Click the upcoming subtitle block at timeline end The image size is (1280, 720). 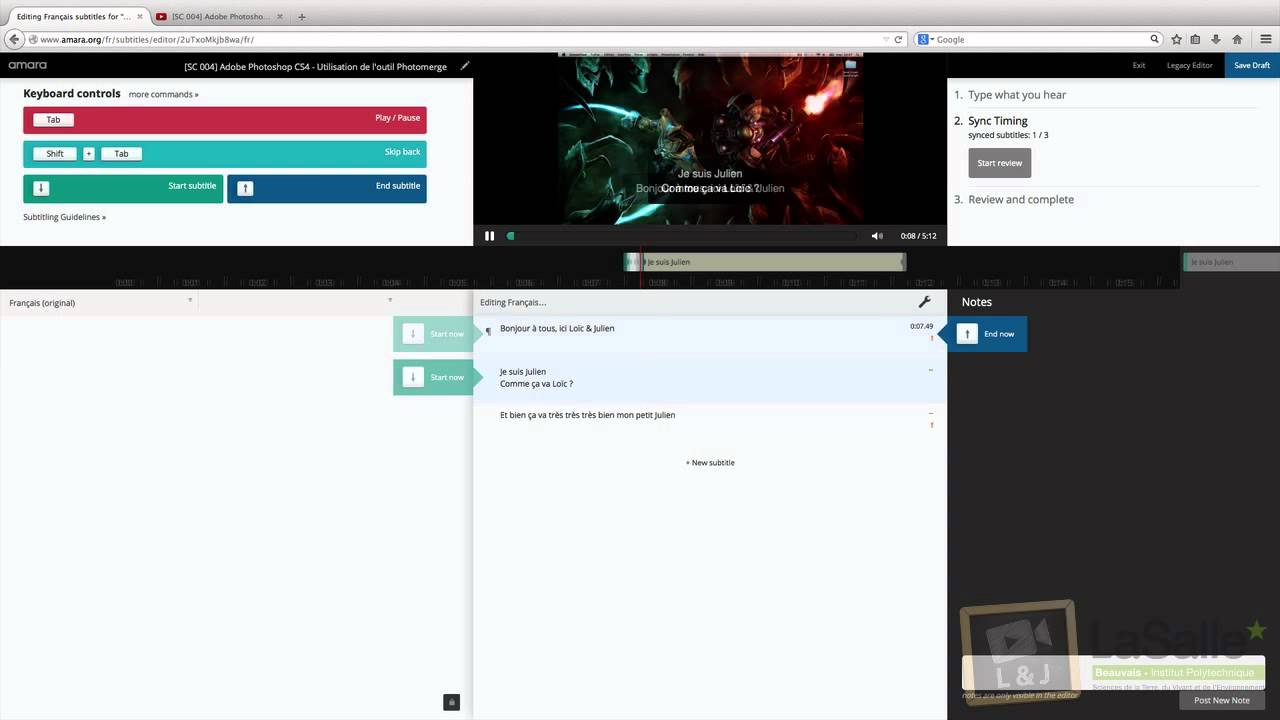(1231, 262)
